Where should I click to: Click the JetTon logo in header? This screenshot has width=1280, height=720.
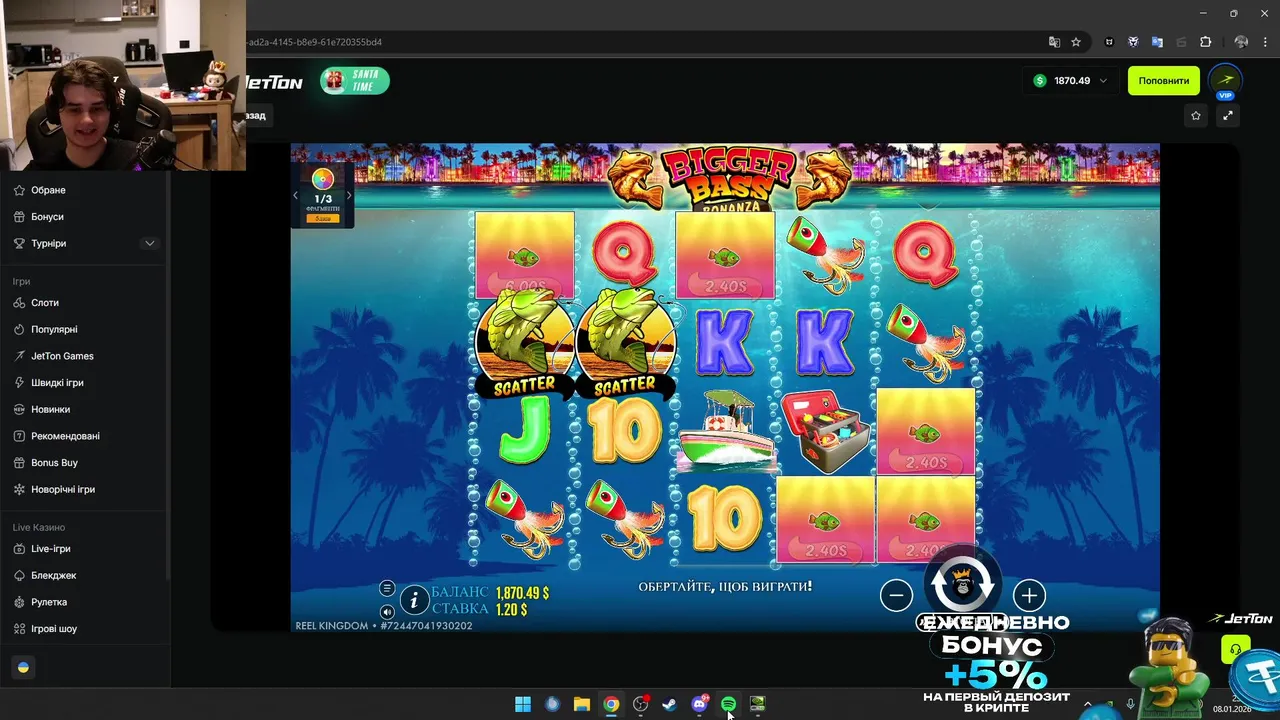(x=274, y=81)
